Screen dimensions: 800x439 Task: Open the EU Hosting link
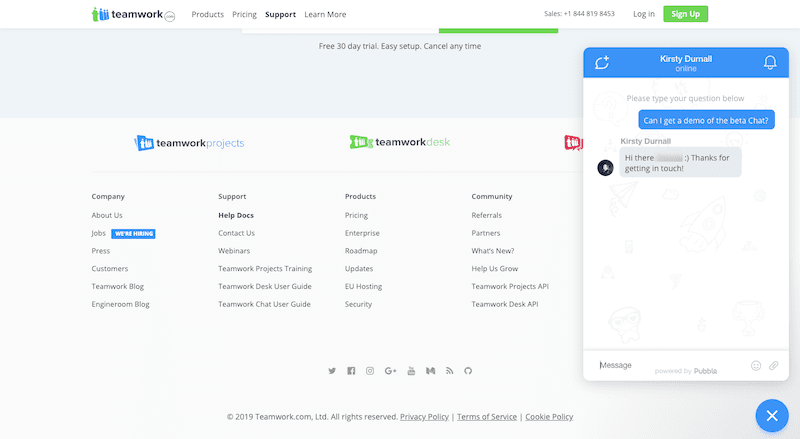pyautogui.click(x=363, y=286)
